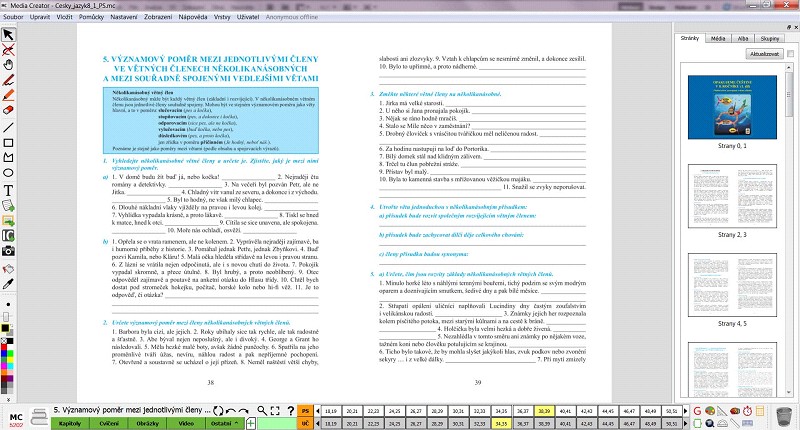Click the redo arrow

click(x=243, y=411)
